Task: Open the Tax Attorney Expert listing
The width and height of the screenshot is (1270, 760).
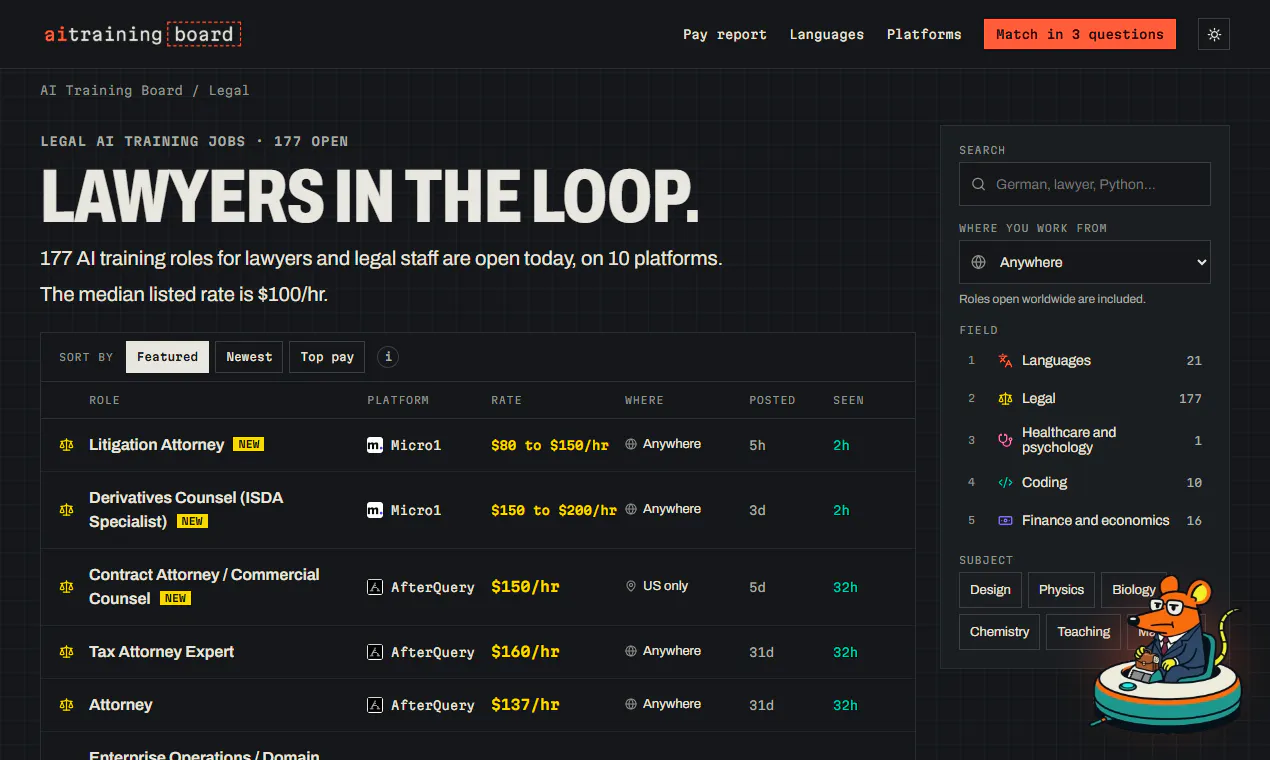Action: pyautogui.click(x=162, y=652)
